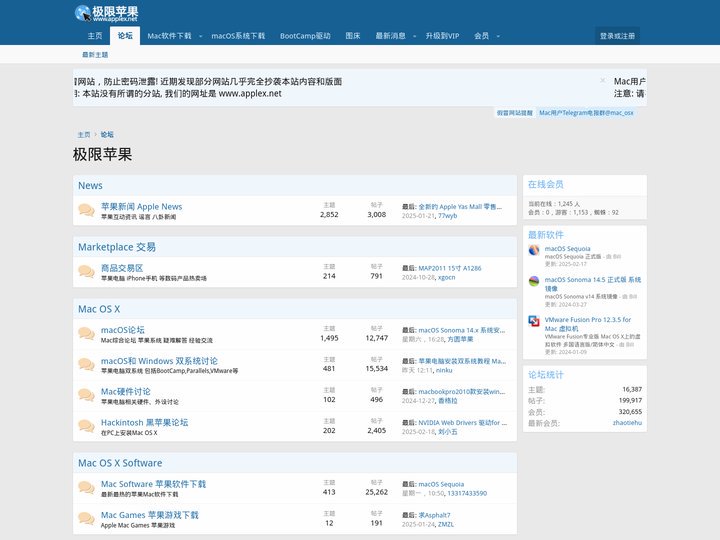
Task: Click the macOS Sequoia software icon in sidebar
Action: (534, 250)
